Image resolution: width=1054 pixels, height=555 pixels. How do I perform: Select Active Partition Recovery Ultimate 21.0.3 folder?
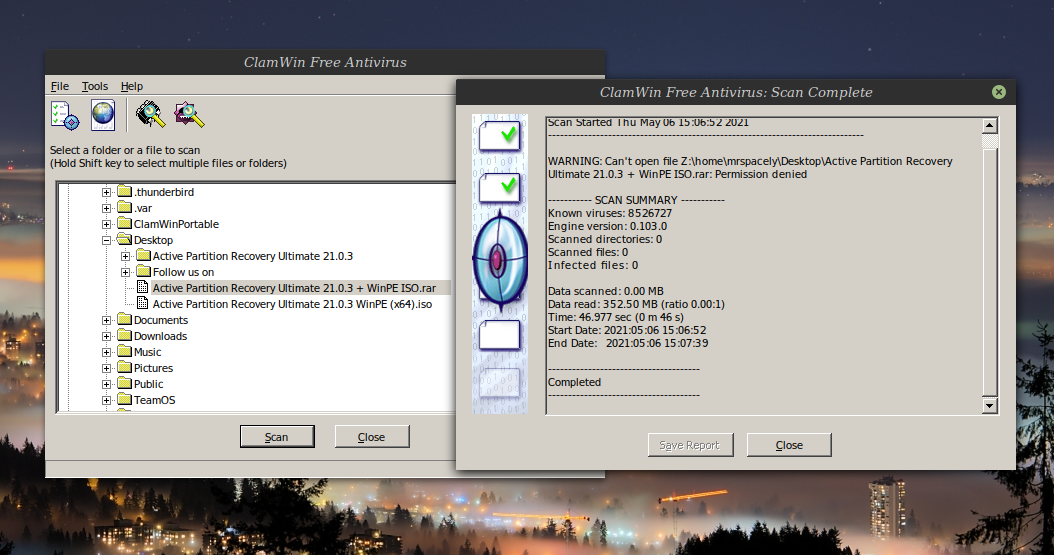click(x=253, y=256)
